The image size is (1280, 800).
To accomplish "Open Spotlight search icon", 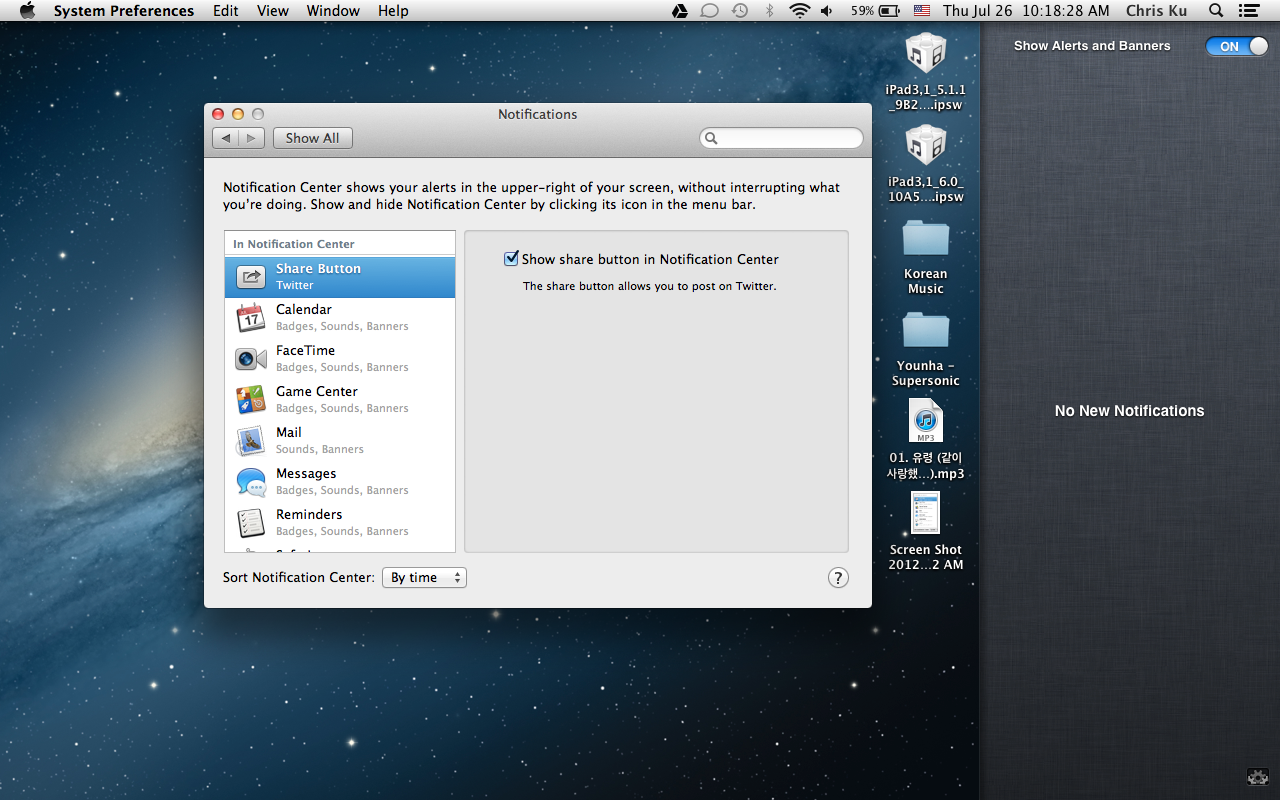I will click(1216, 11).
